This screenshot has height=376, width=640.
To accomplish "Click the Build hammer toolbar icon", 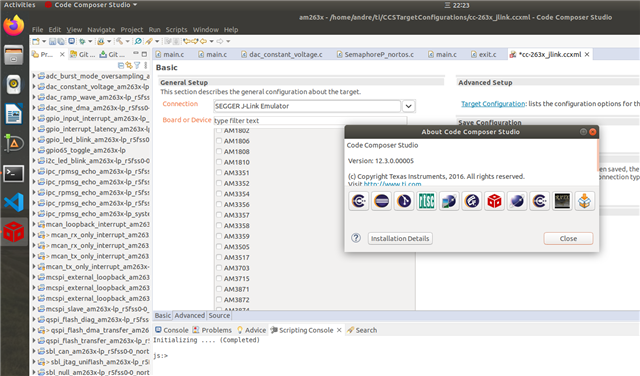I will tap(119, 41).
